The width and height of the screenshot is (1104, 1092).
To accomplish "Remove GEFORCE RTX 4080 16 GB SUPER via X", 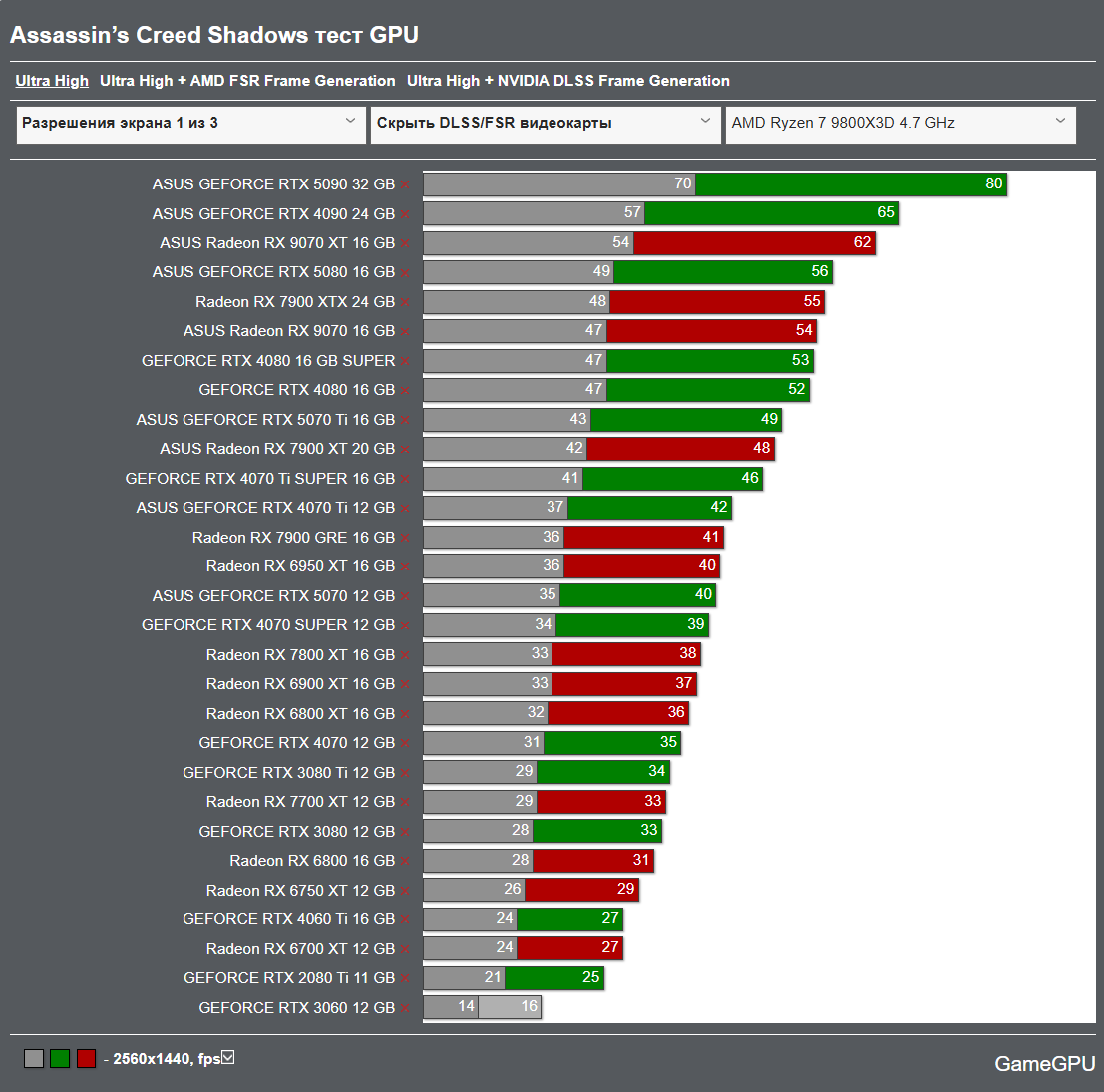I will click(405, 361).
